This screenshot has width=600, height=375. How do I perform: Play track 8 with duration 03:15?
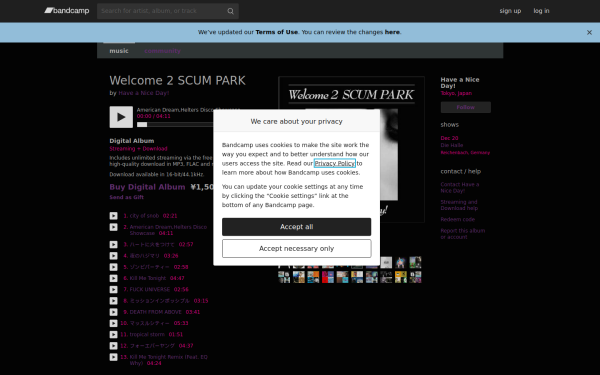pos(114,301)
